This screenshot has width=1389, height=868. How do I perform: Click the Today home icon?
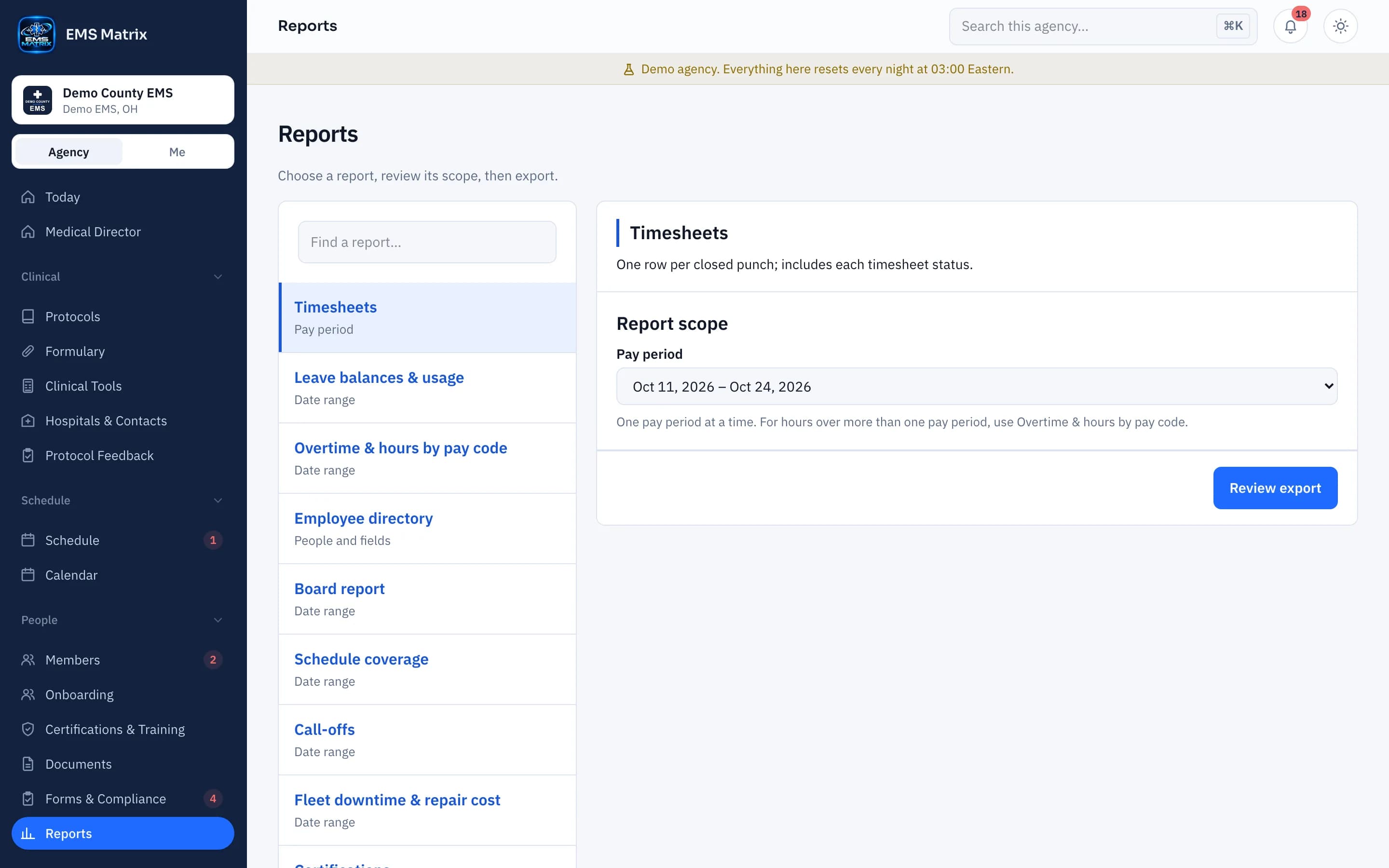28,197
